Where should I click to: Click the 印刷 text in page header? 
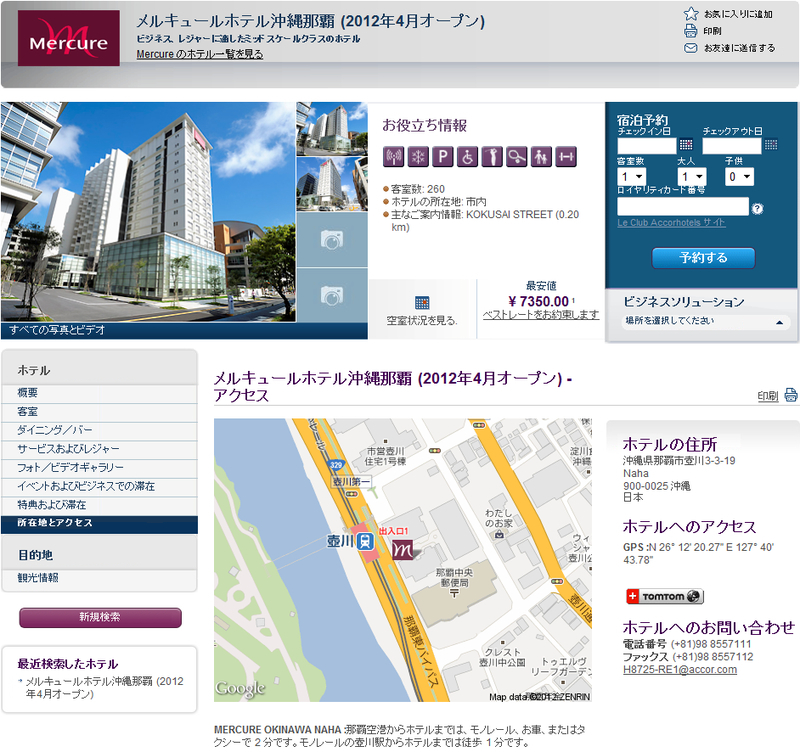pyautogui.click(x=712, y=31)
